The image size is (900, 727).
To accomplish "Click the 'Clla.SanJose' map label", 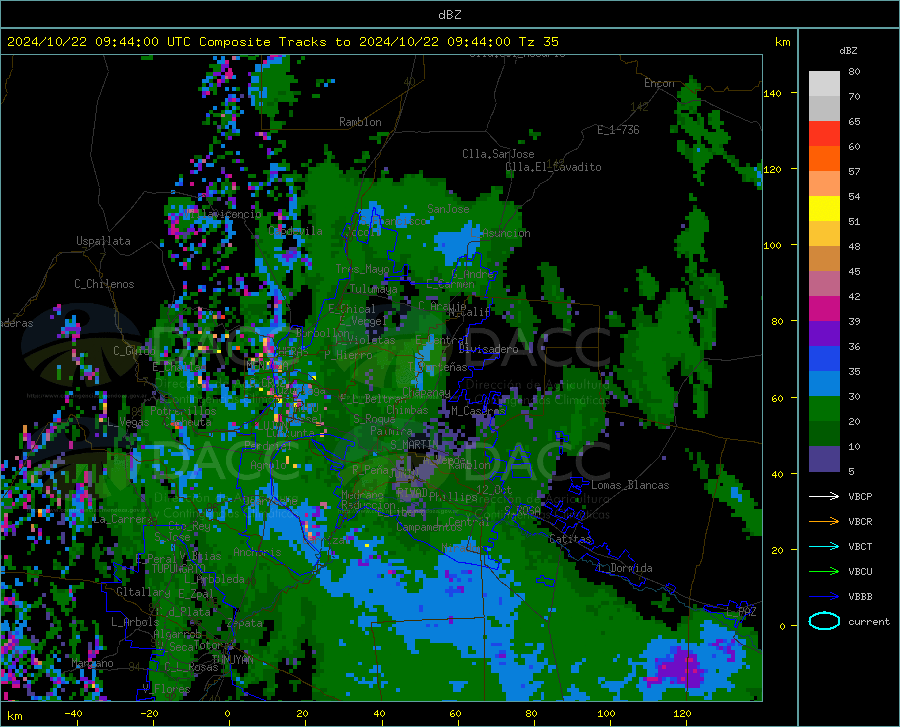I will pyautogui.click(x=498, y=154).
